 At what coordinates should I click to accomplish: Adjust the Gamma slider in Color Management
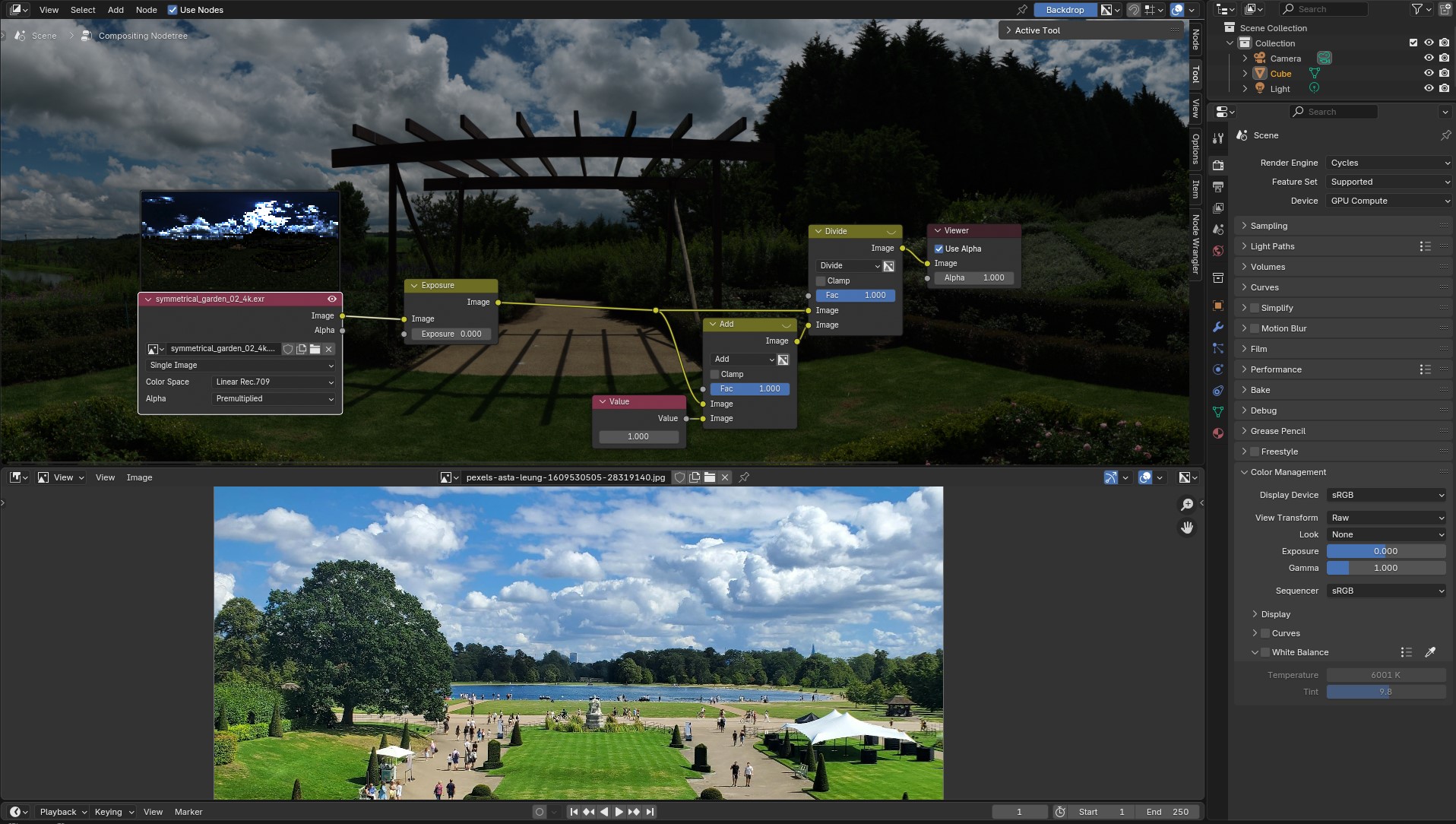click(1386, 568)
